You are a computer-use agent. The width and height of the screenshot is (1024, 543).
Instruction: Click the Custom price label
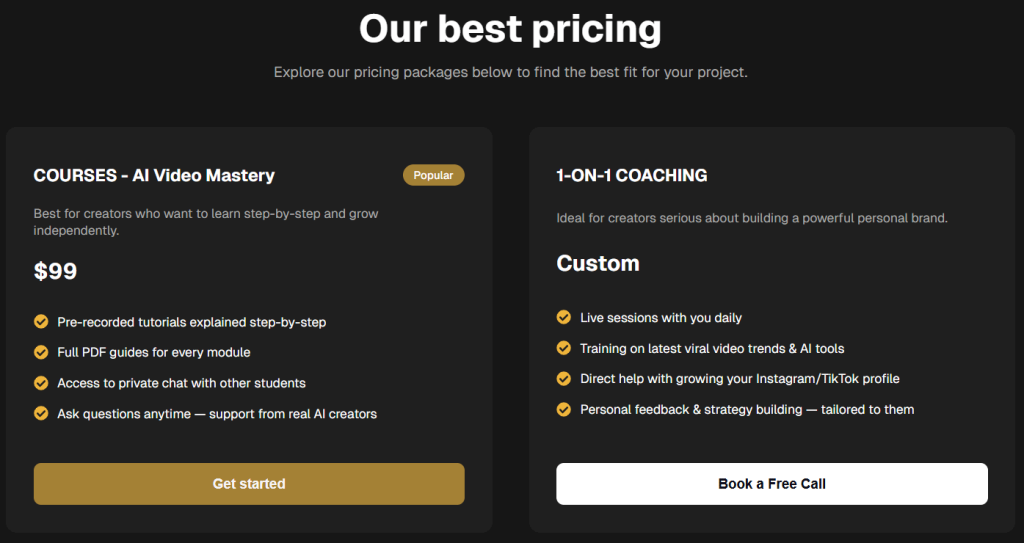[598, 264]
